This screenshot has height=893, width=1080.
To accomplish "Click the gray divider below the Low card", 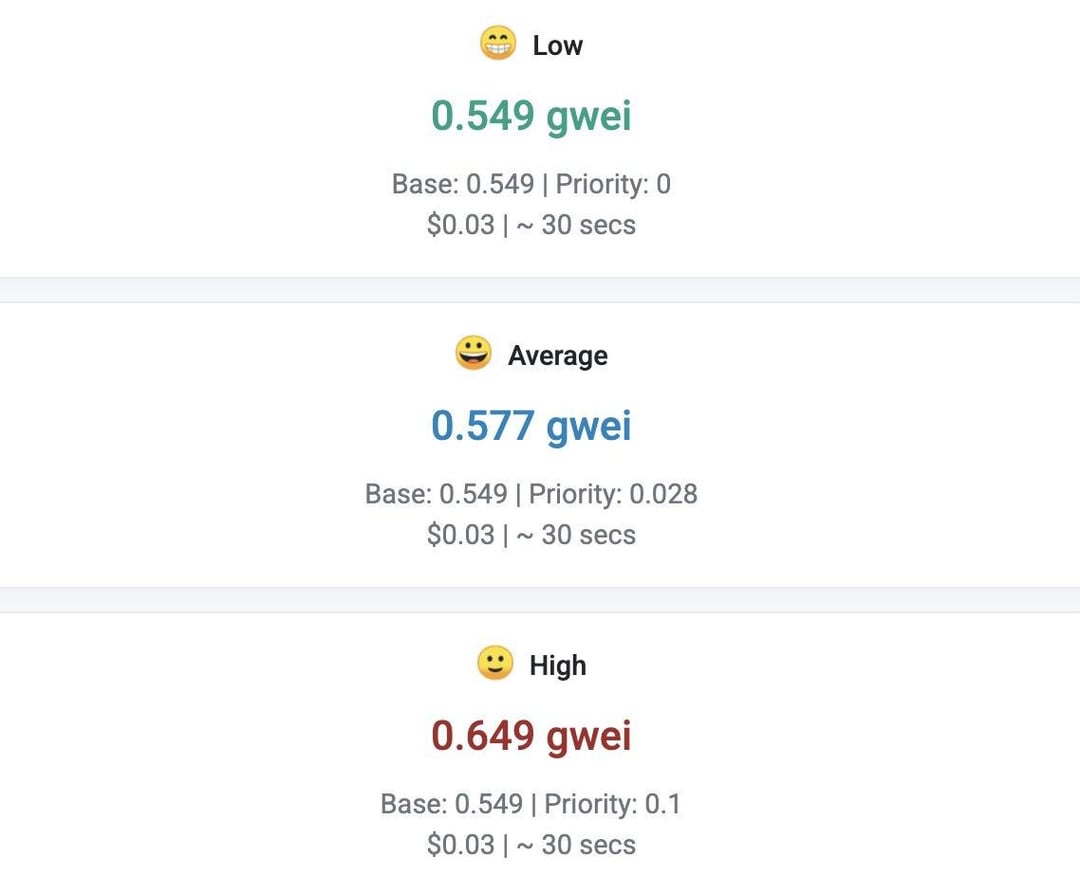I will [540, 290].
